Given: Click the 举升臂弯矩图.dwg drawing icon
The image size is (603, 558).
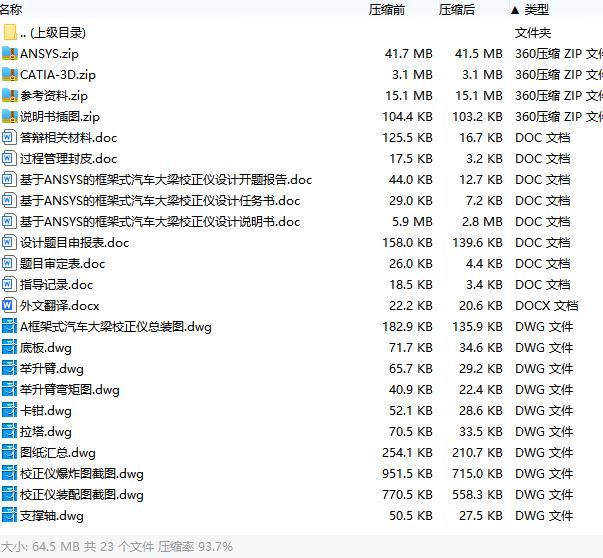Looking at the screenshot, I should (9, 390).
